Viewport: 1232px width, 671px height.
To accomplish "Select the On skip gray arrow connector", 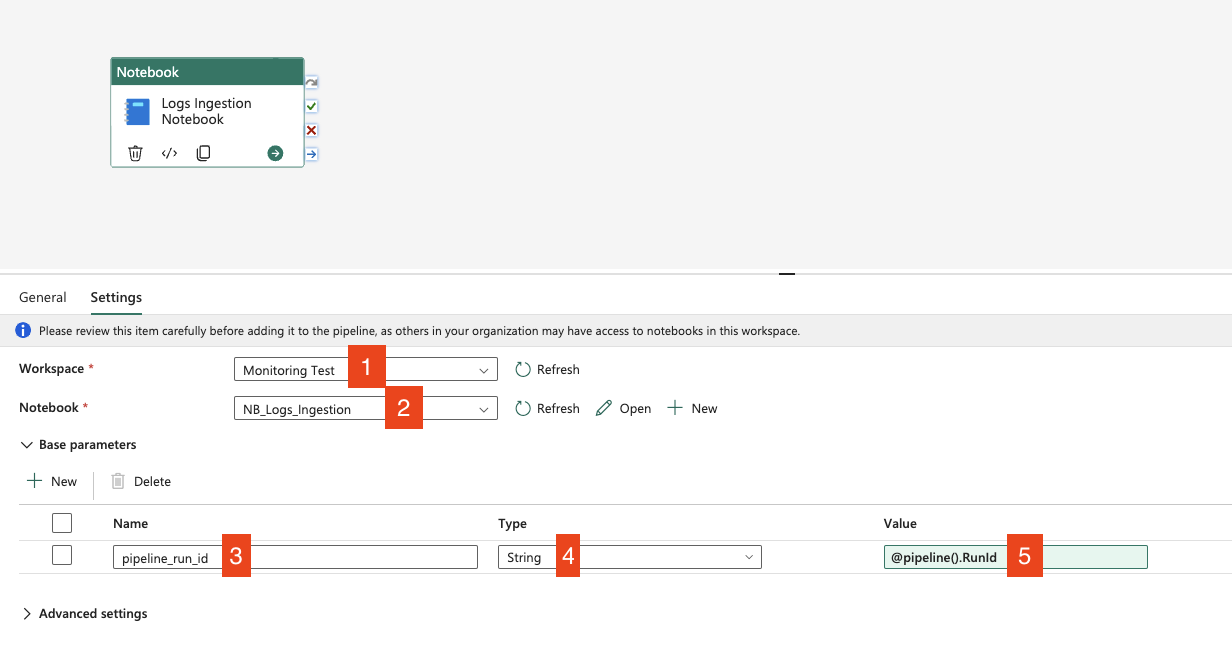I will (x=311, y=82).
